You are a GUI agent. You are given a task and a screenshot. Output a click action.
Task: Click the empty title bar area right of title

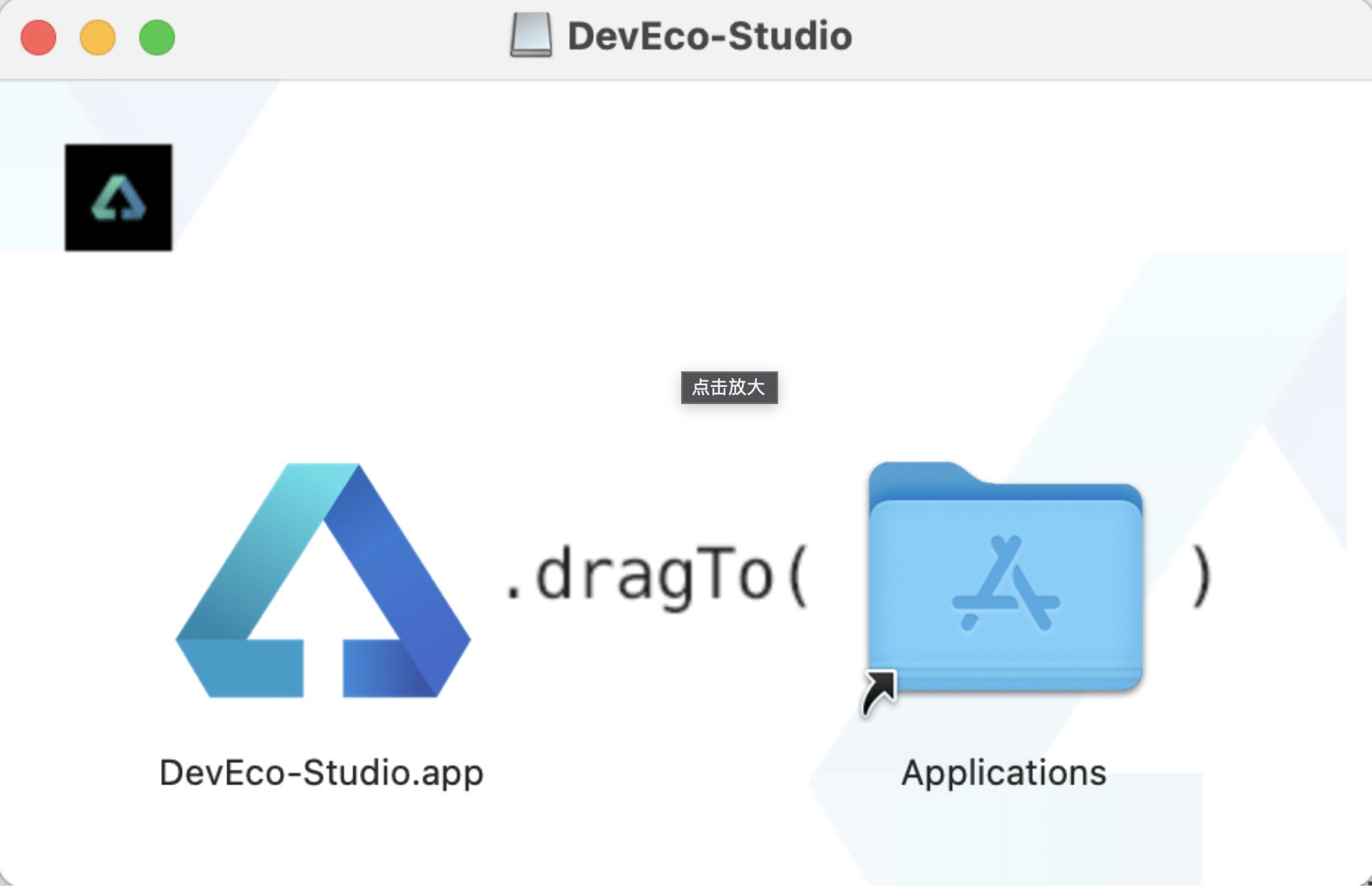coord(1112,38)
